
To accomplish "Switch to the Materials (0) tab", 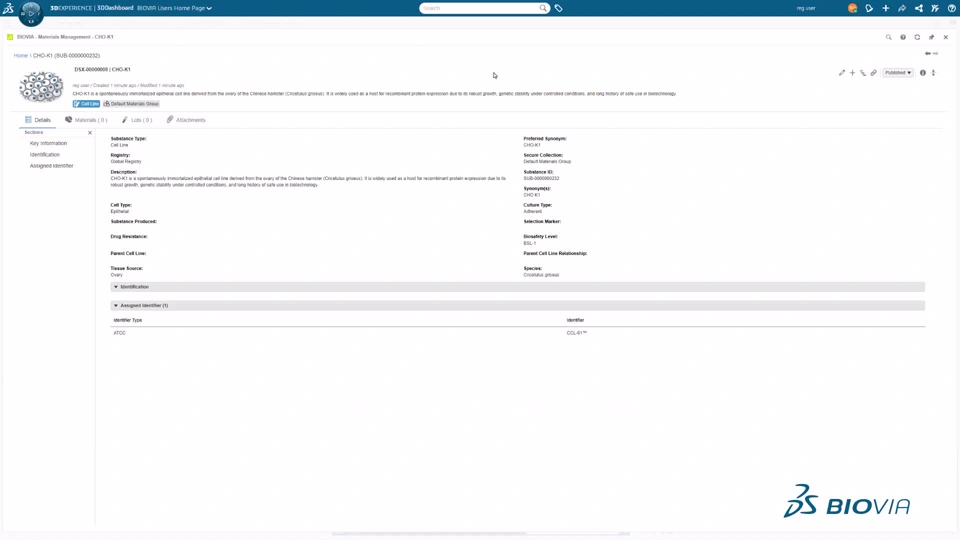I will click(x=86, y=120).
